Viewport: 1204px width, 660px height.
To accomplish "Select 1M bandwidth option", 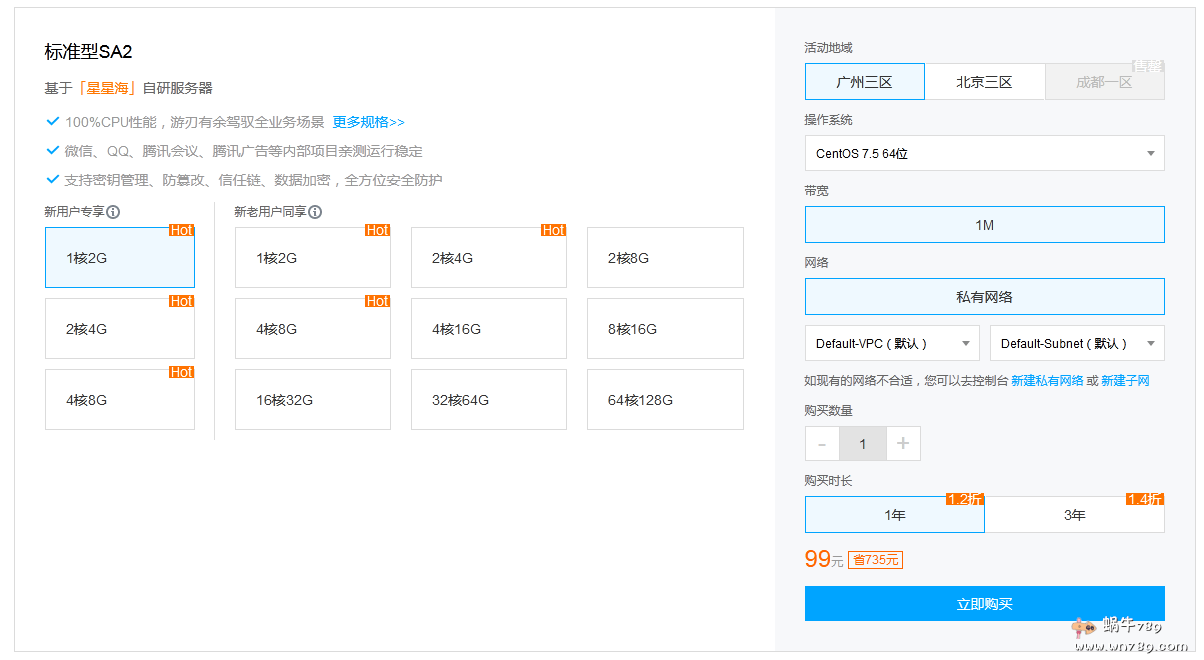I will [x=984, y=225].
